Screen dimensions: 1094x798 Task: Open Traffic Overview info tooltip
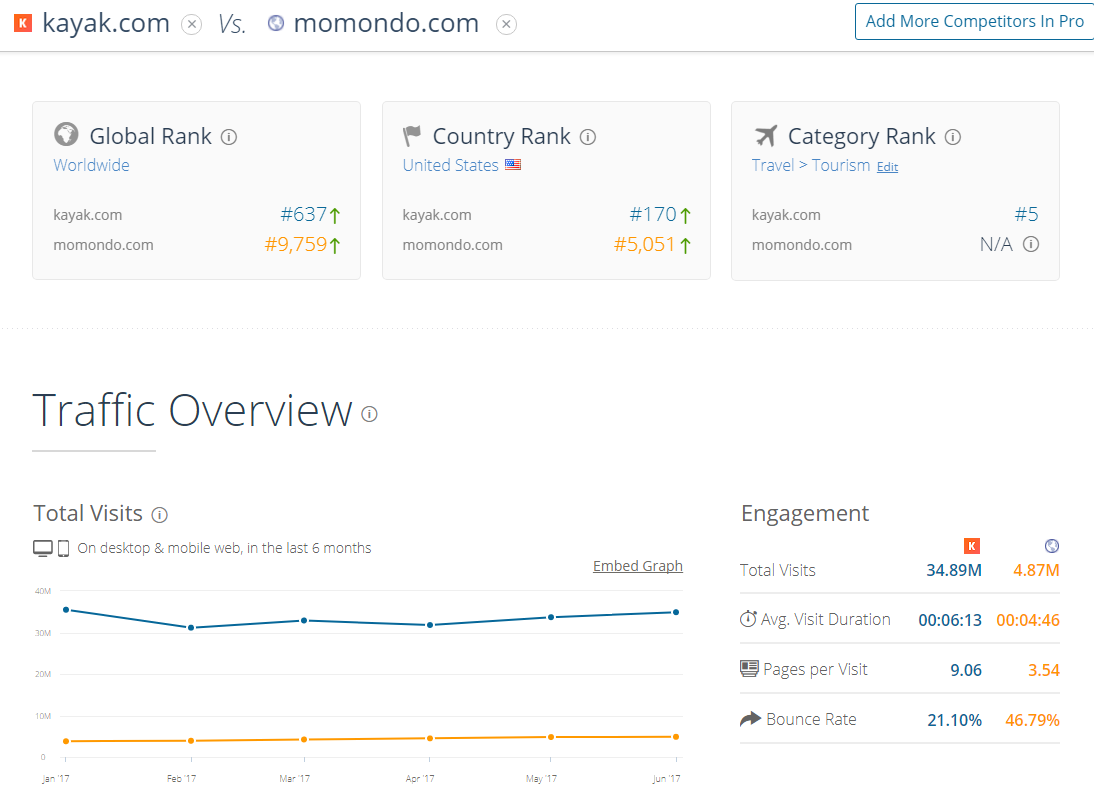[x=370, y=414]
